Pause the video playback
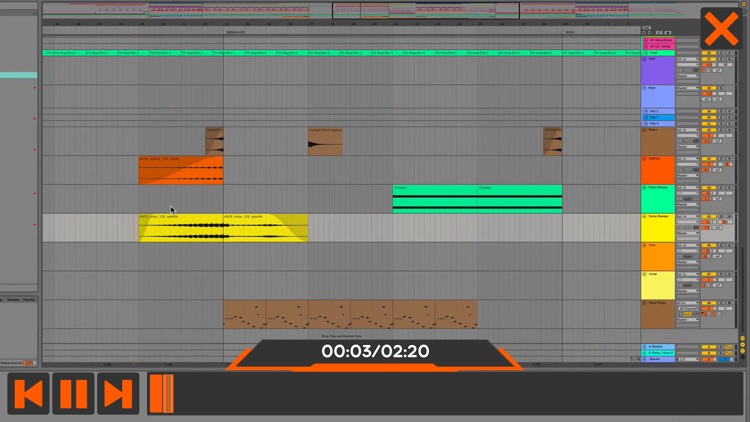Image resolution: width=750 pixels, height=422 pixels. point(73,393)
